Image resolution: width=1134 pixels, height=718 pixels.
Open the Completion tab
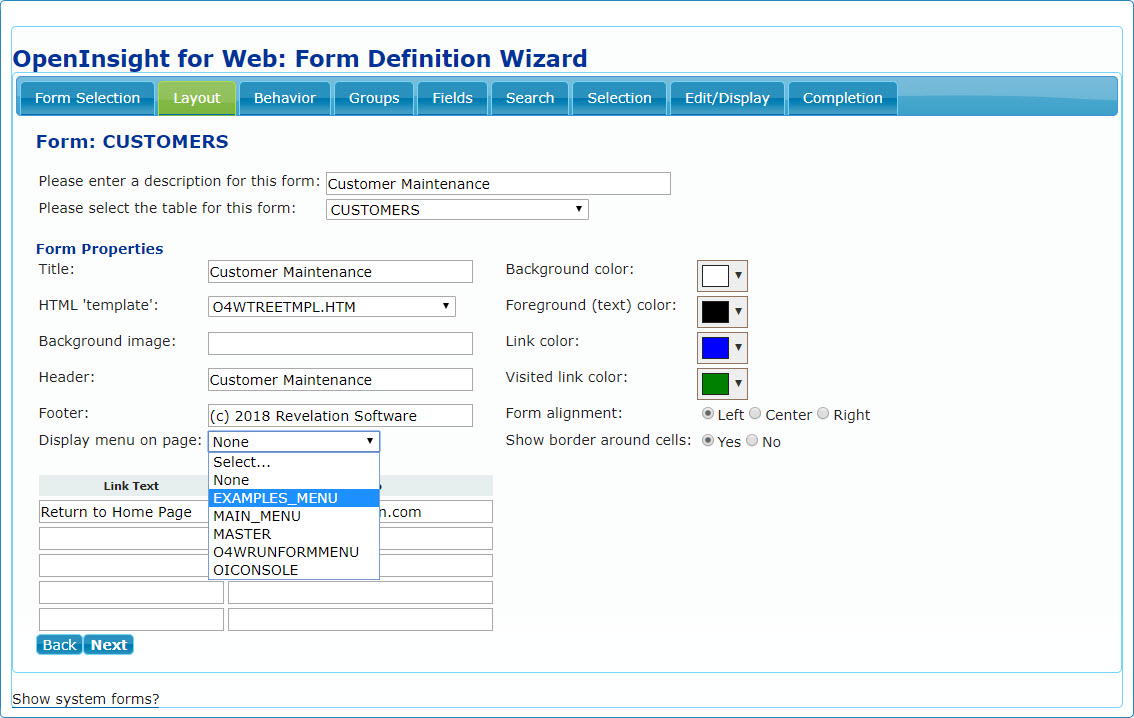tap(843, 98)
